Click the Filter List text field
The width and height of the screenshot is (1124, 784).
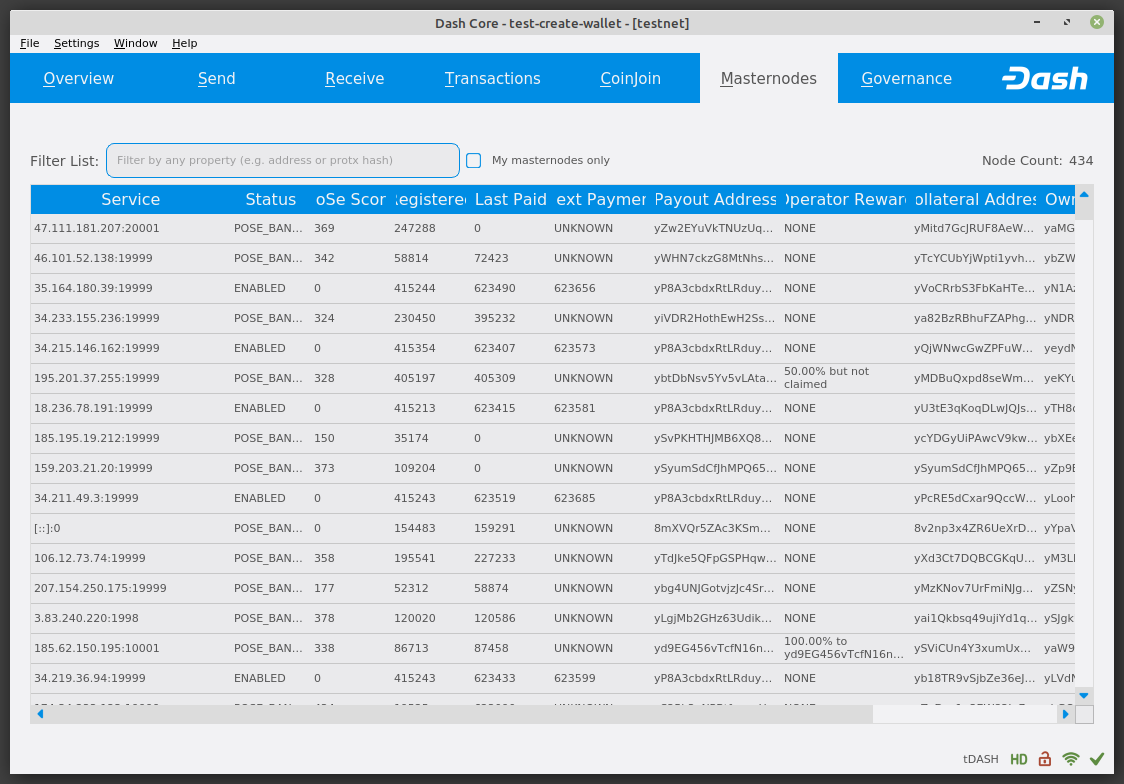click(282, 161)
